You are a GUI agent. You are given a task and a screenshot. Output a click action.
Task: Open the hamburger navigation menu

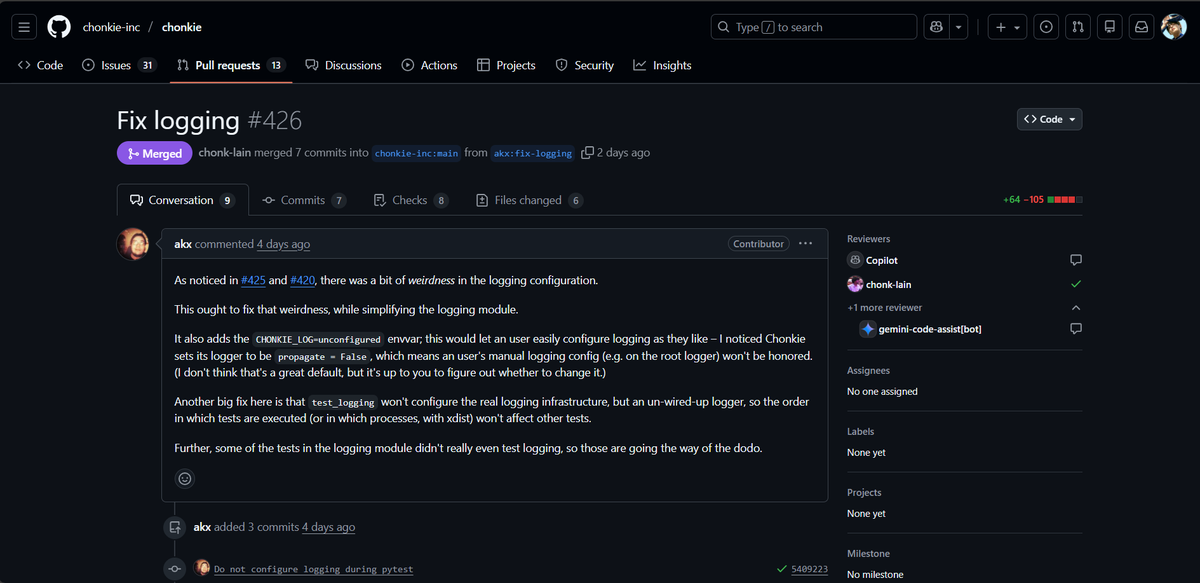tap(25, 27)
